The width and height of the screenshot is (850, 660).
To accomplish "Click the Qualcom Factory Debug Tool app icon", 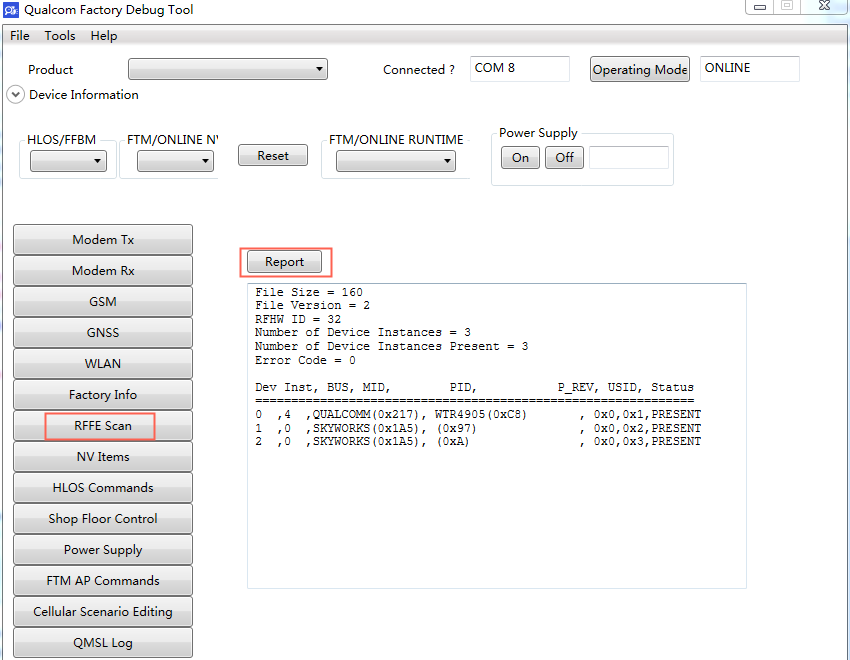I will tap(13, 10).
